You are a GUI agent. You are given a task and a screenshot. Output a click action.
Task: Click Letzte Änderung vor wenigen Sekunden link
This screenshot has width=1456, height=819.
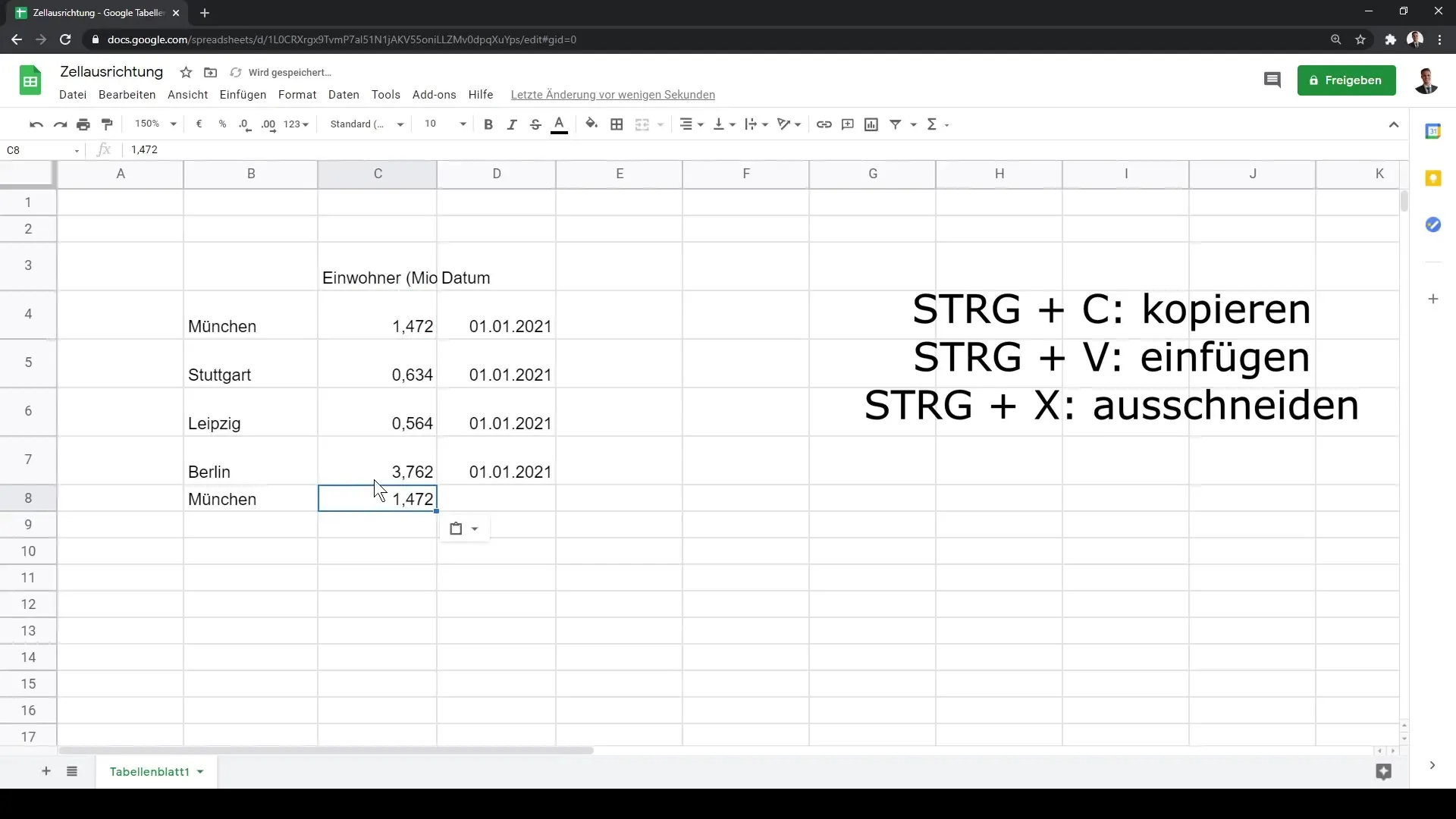coord(613,95)
